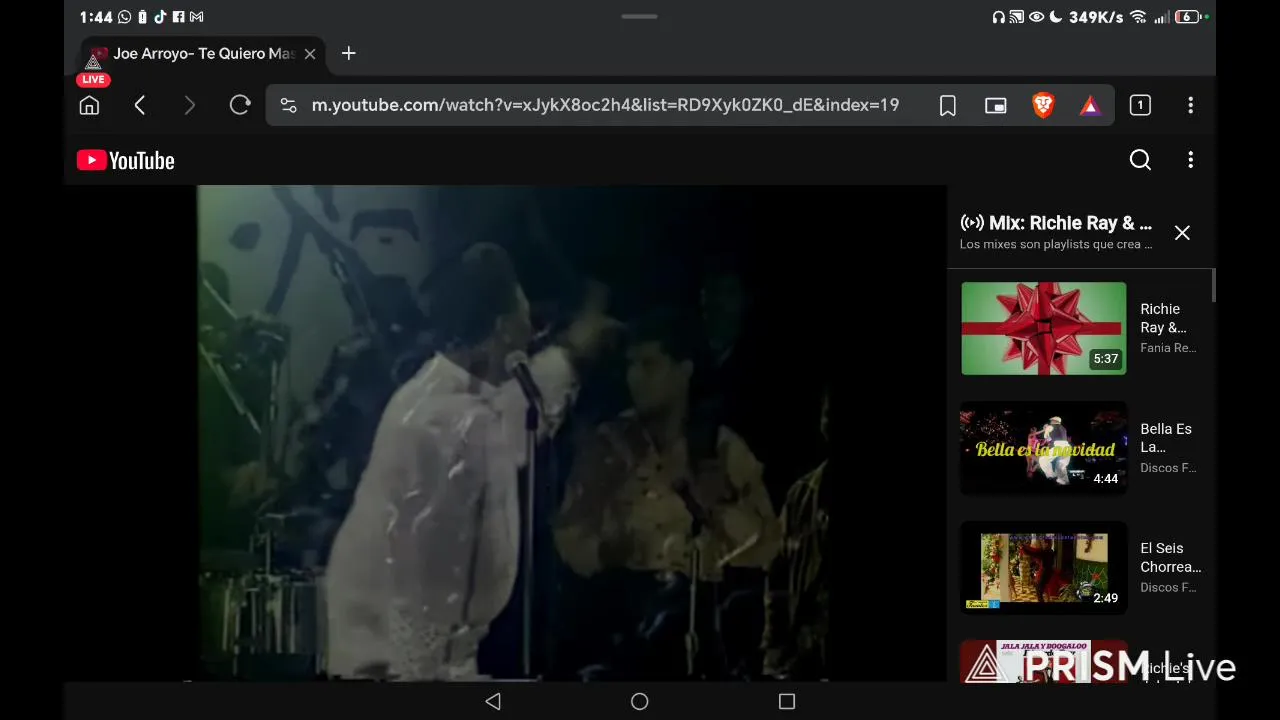This screenshot has width=1280, height=720.
Task: Activate picture-in-picture icon in address bar
Action: pyautogui.click(x=995, y=105)
